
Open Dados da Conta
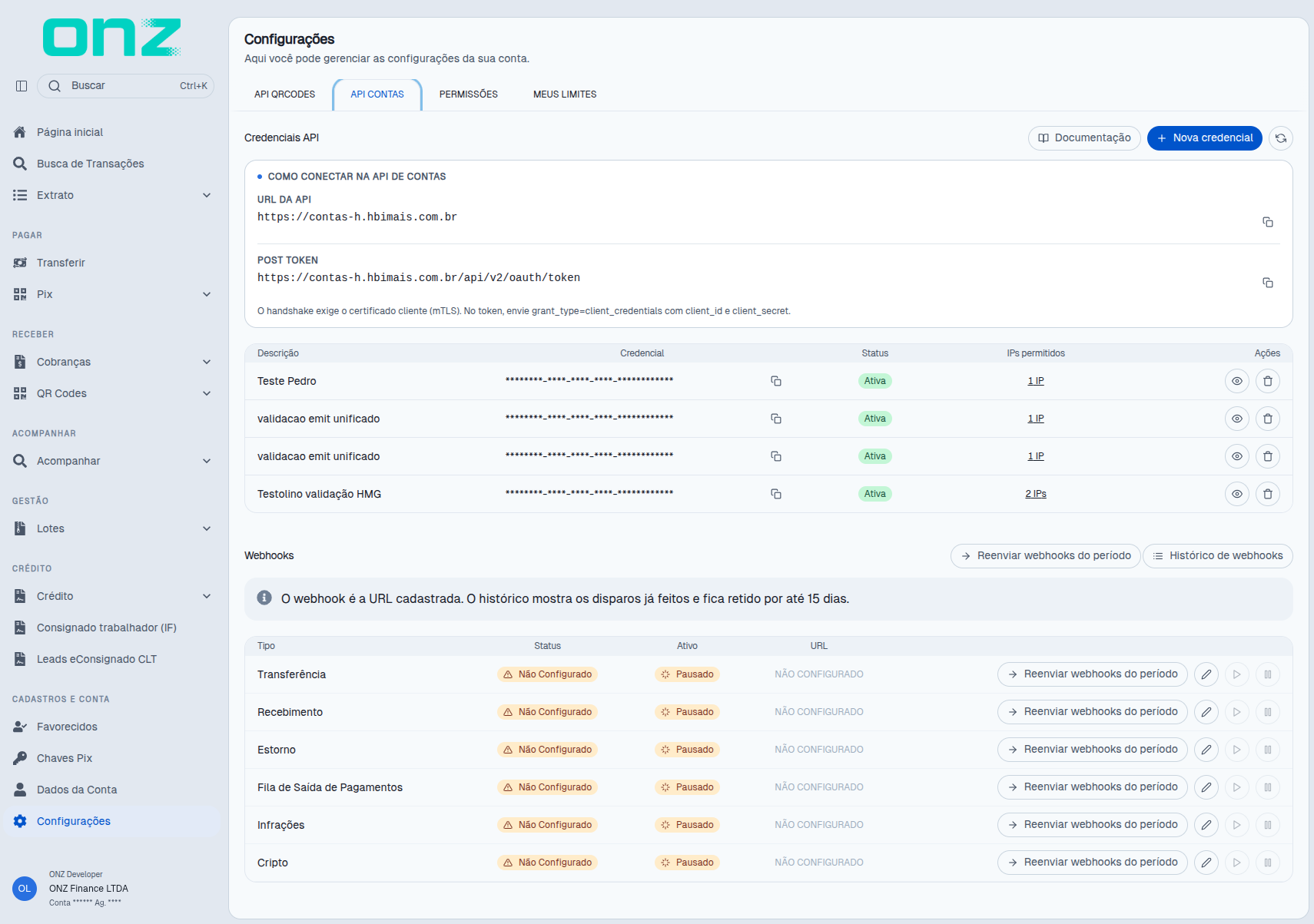pyautogui.click(x=112, y=790)
